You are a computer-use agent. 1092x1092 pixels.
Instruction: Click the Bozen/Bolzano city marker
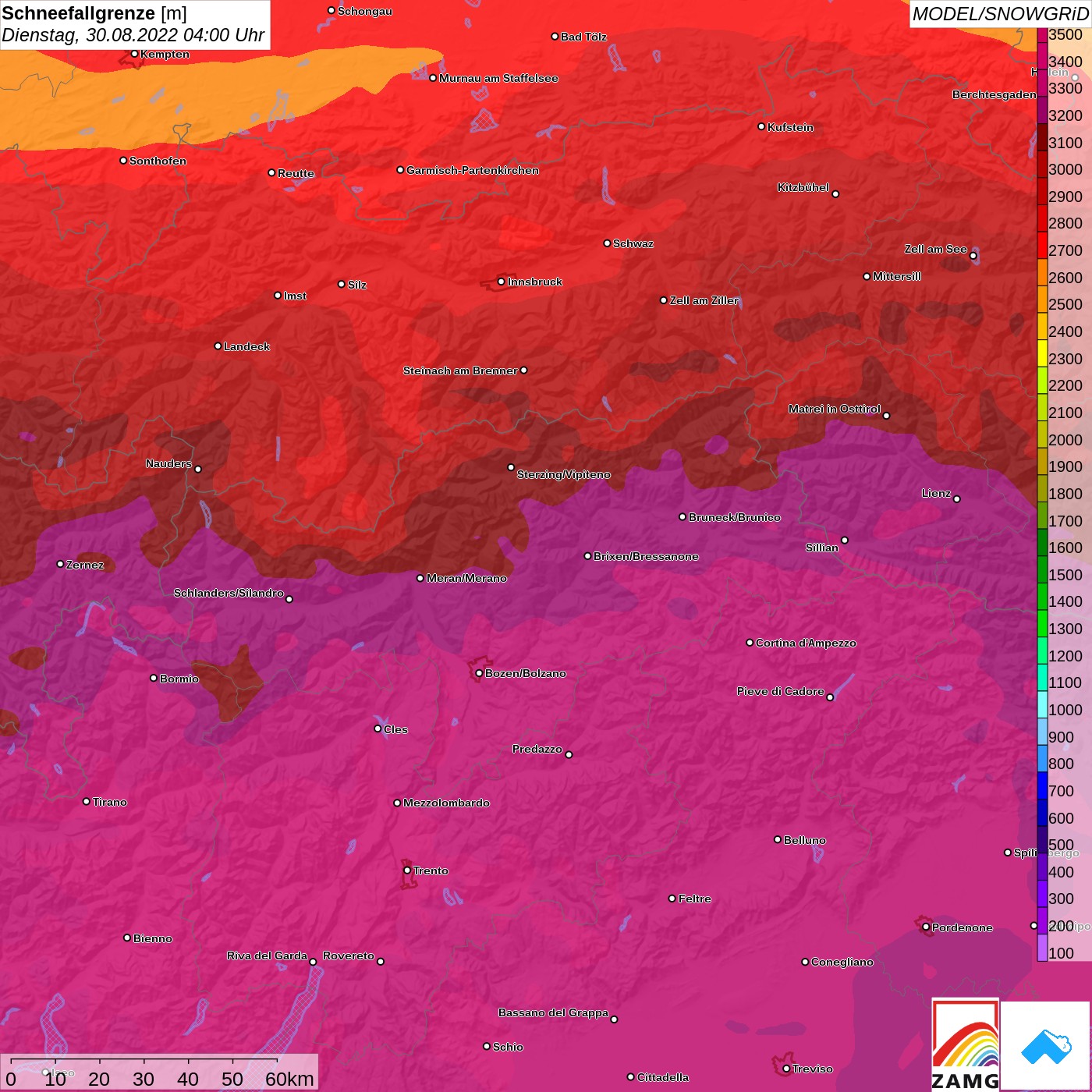(x=479, y=673)
